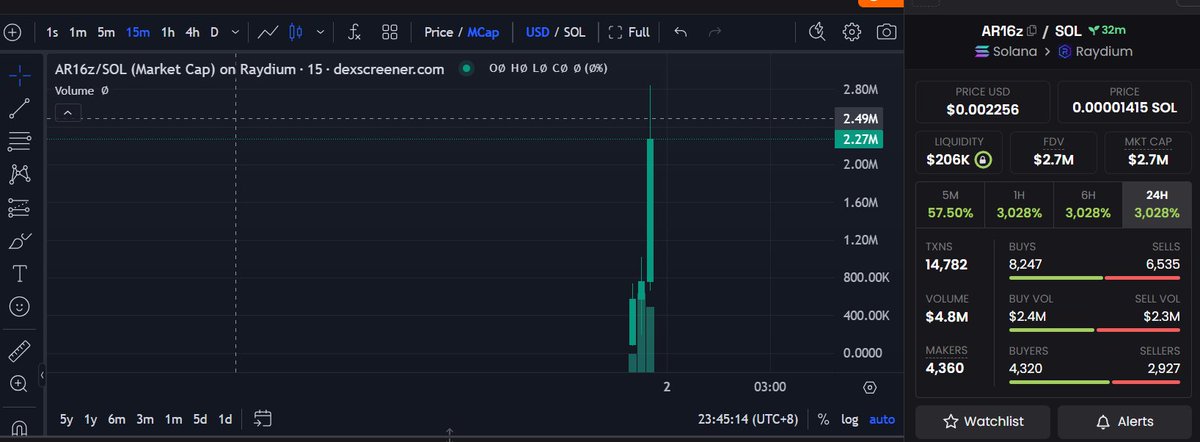The image size is (1200, 442).
Task: Select the 5m timeframe
Action: 106,32
